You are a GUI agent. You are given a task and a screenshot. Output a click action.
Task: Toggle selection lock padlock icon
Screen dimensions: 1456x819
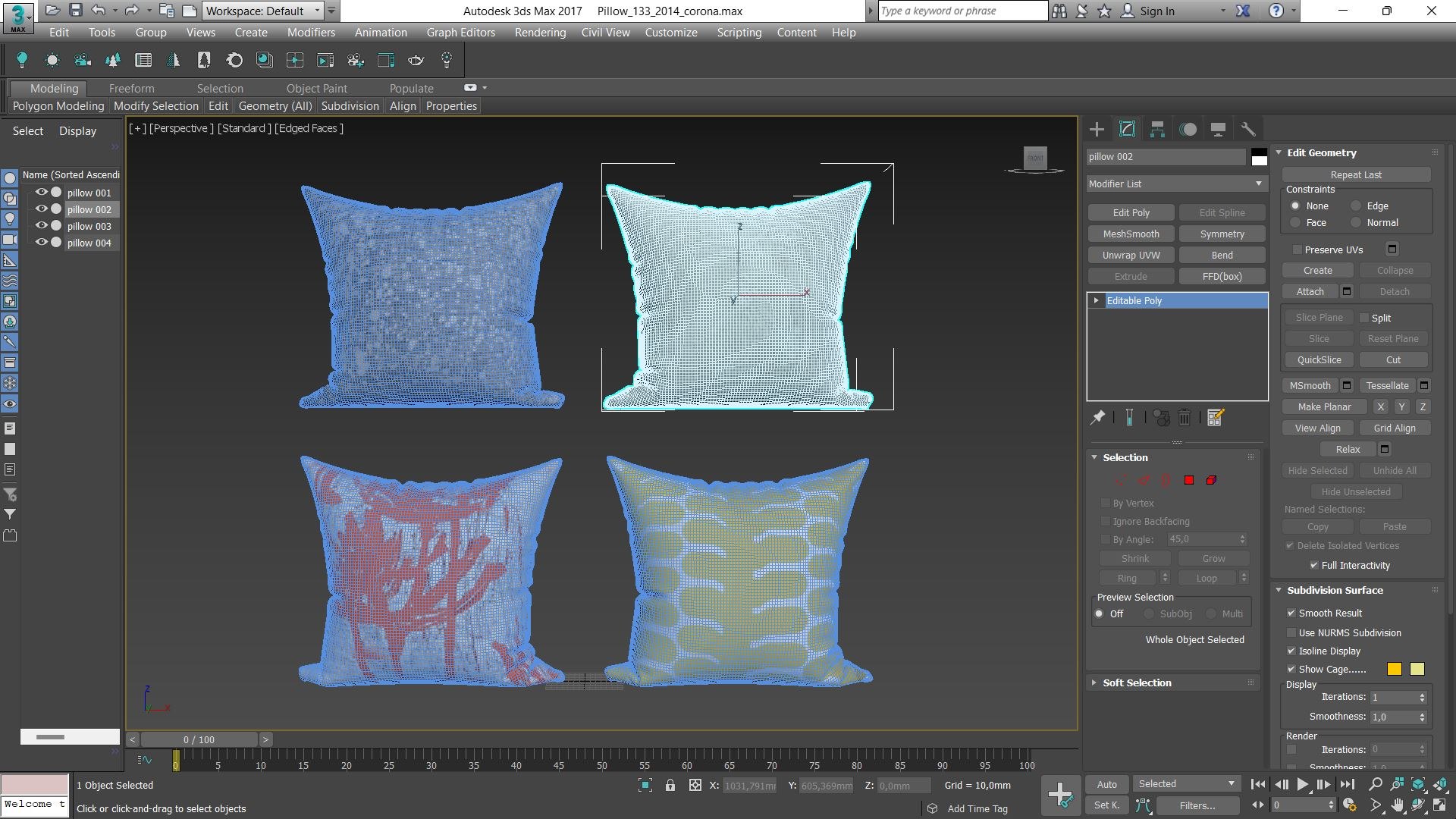point(670,786)
